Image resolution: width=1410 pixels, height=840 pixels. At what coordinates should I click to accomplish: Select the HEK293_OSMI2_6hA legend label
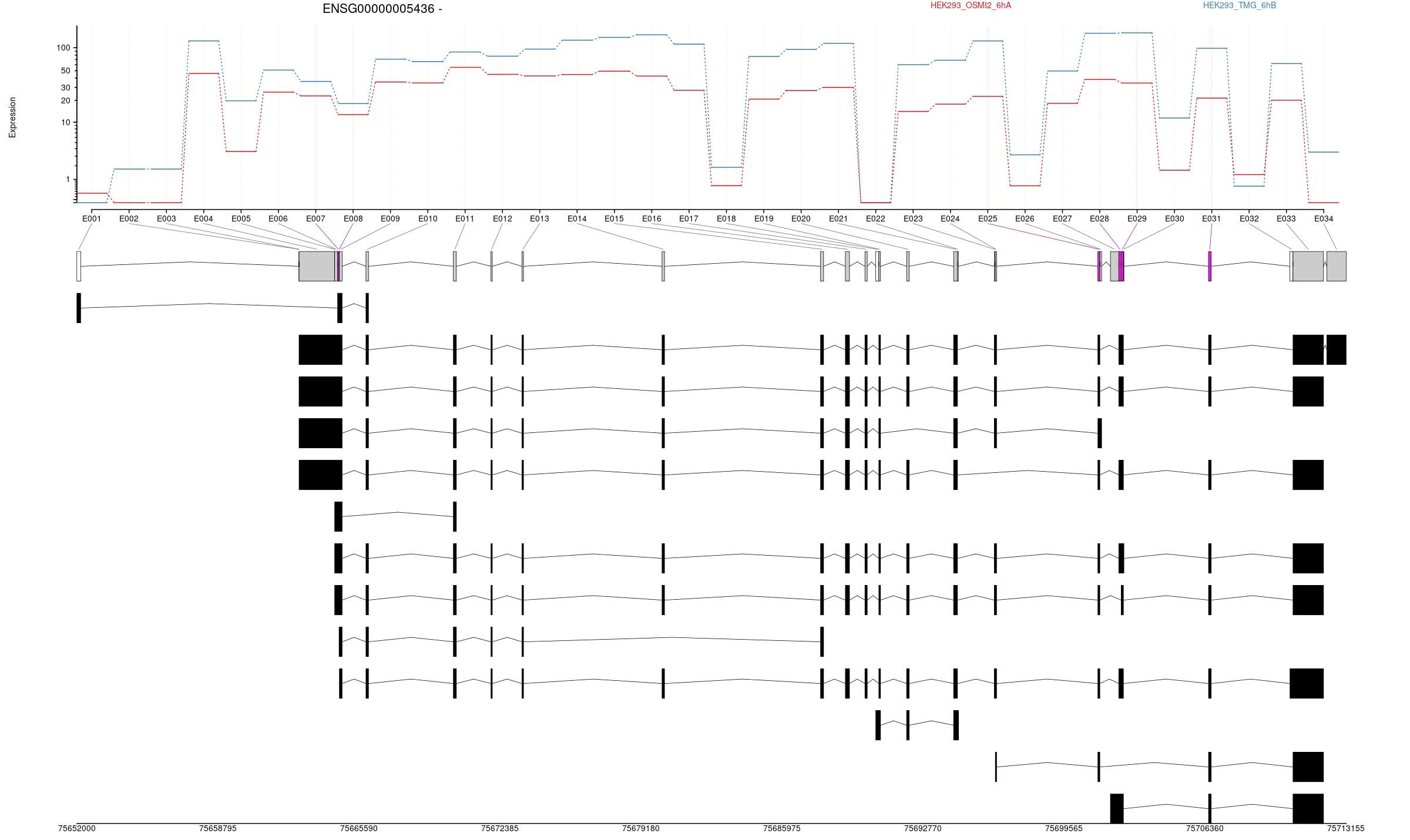(971, 5)
